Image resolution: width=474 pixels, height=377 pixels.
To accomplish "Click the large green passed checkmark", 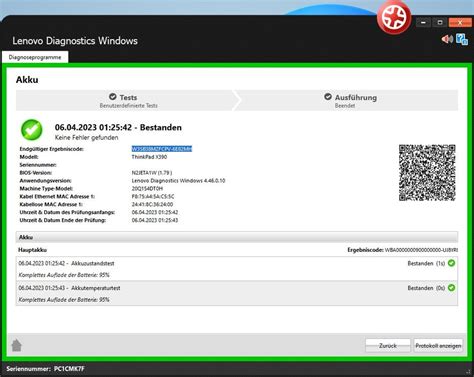I will coord(32,130).
